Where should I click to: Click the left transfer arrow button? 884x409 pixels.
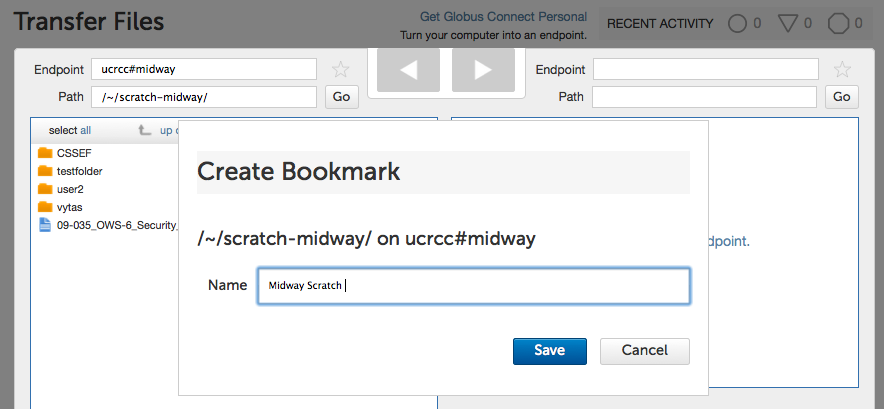point(408,70)
